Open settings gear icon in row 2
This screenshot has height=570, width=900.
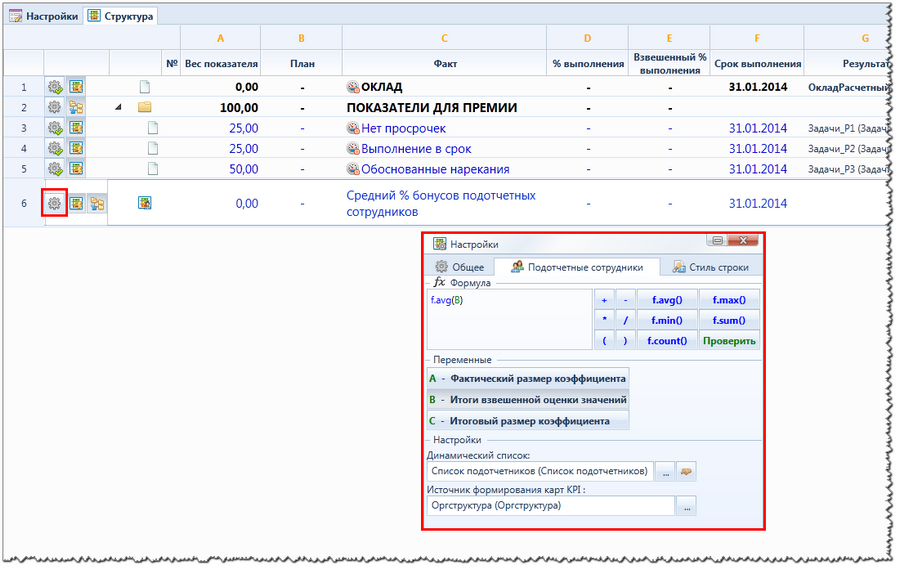pos(55,107)
